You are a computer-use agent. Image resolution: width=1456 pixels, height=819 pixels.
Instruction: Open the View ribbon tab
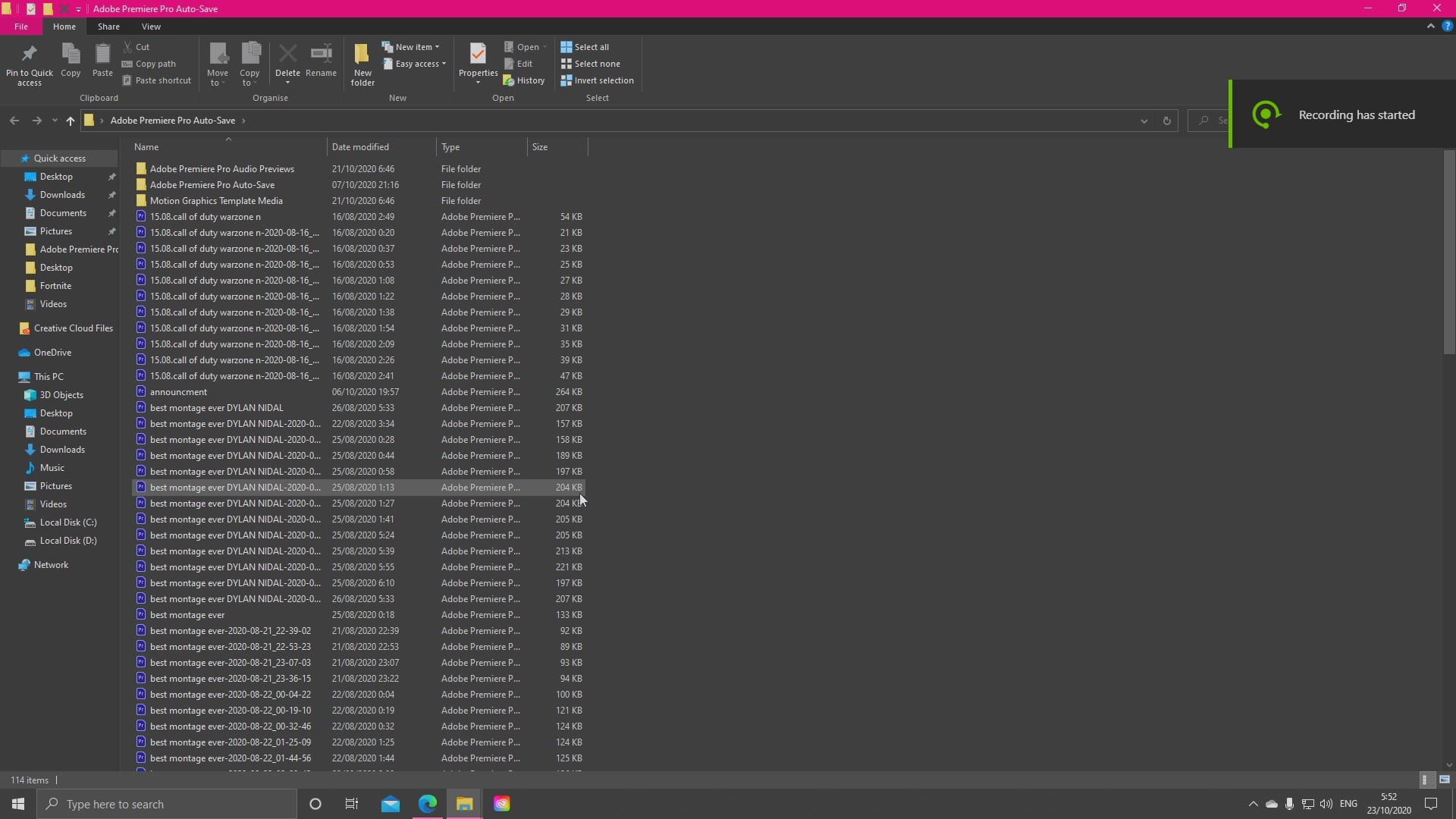[x=151, y=27]
